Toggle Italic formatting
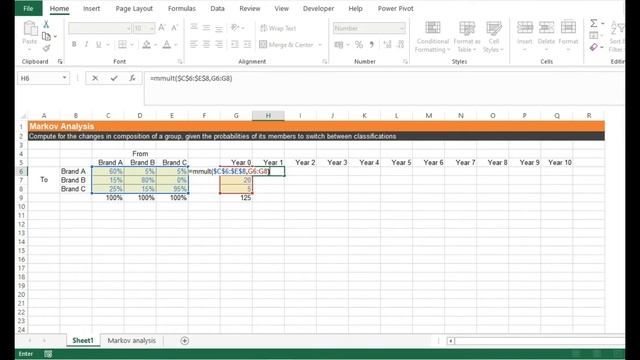Screen dimensions: 640x360 coord(86,44)
